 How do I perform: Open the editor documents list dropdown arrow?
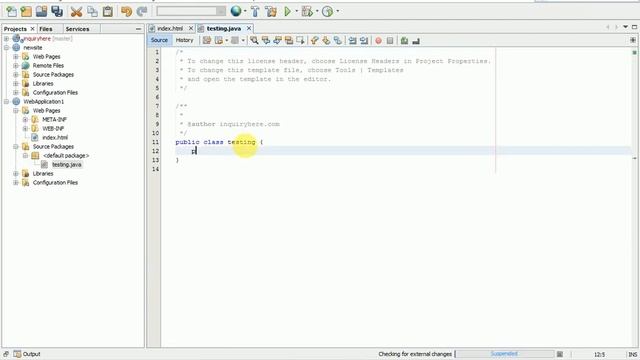tap(625, 27)
